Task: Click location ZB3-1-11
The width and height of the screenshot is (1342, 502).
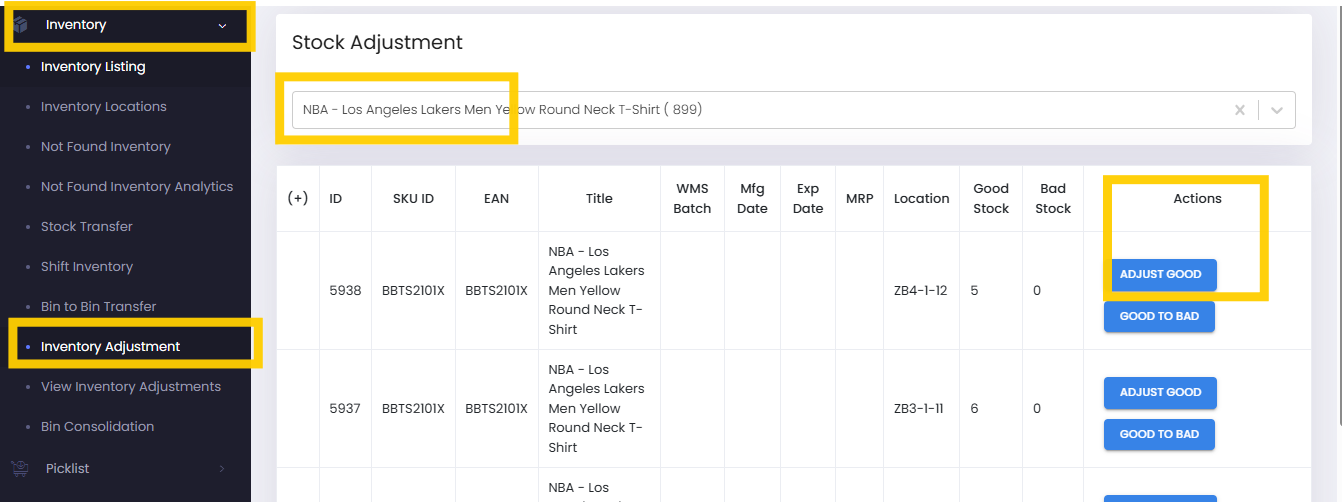Action: pyautogui.click(x=919, y=409)
